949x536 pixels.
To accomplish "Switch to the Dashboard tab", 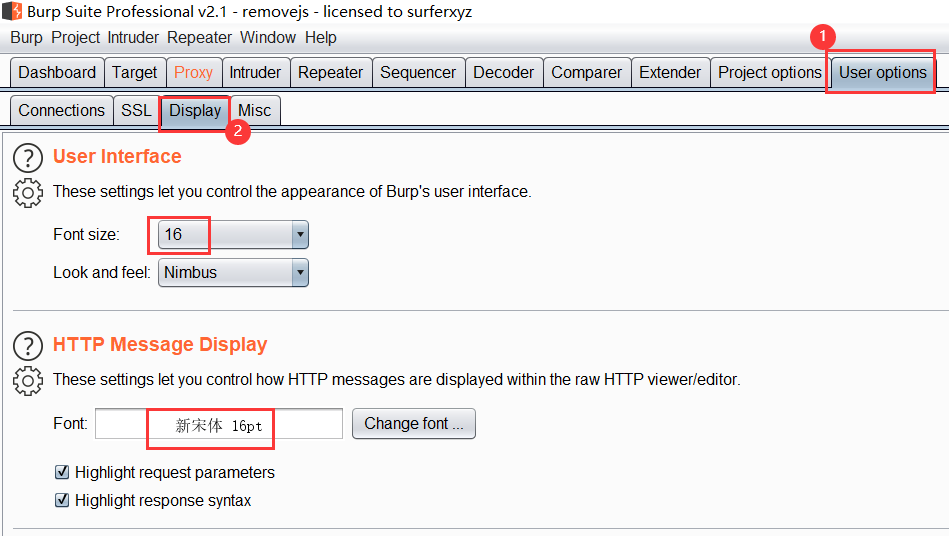I will click(x=57, y=73).
